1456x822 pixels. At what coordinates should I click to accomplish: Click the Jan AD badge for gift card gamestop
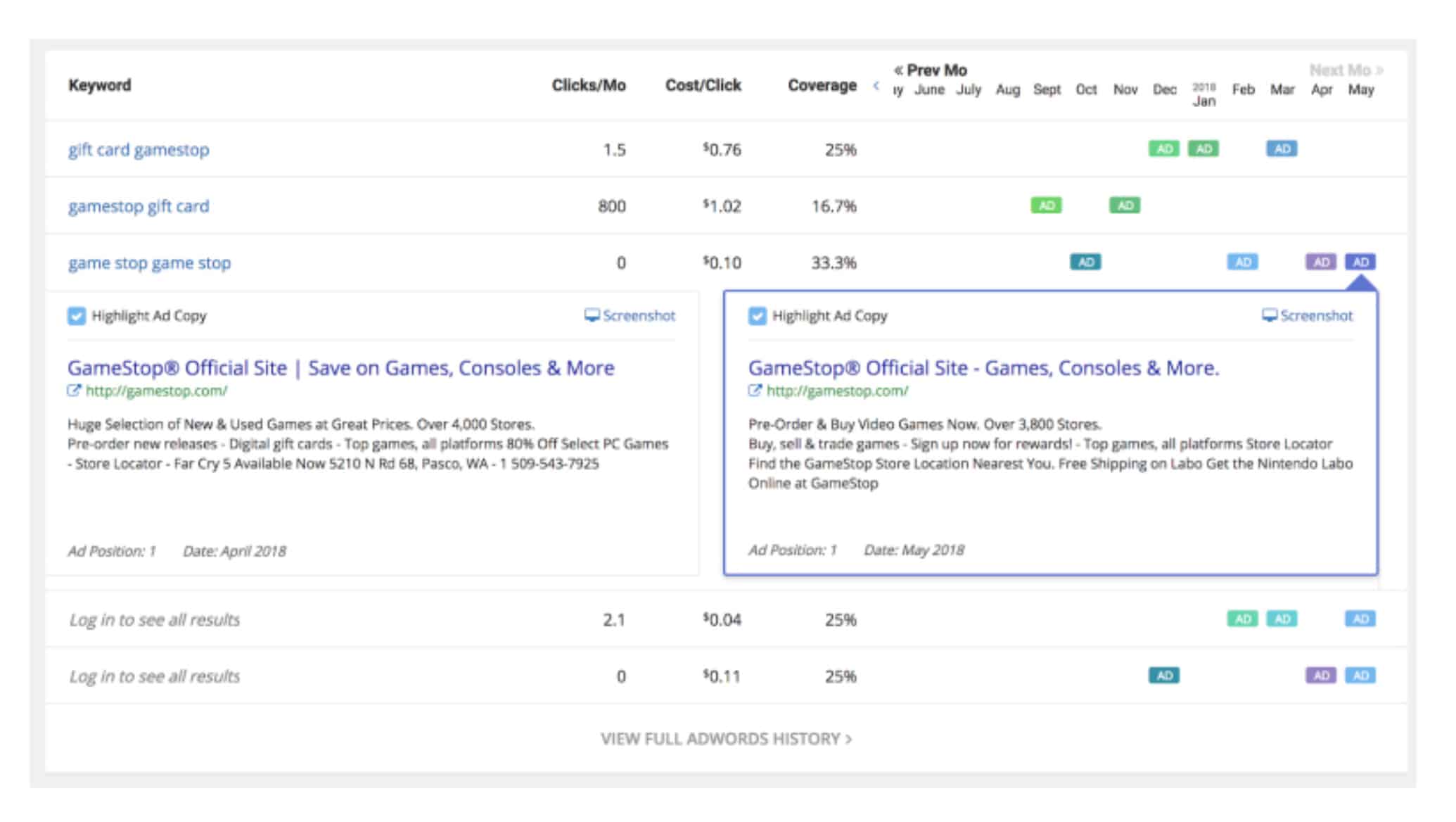(x=1203, y=148)
